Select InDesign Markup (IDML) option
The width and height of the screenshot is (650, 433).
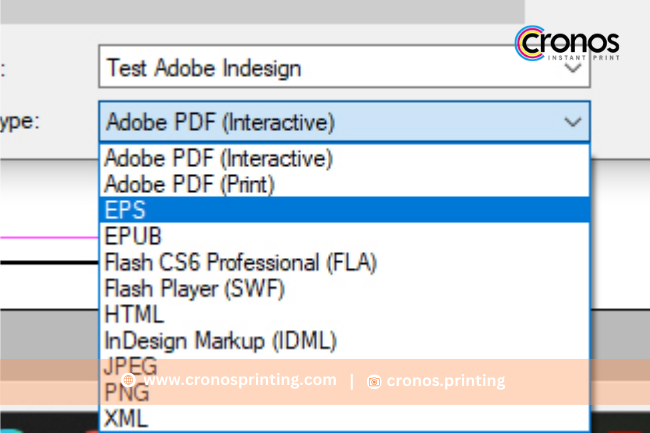[x=344, y=341]
